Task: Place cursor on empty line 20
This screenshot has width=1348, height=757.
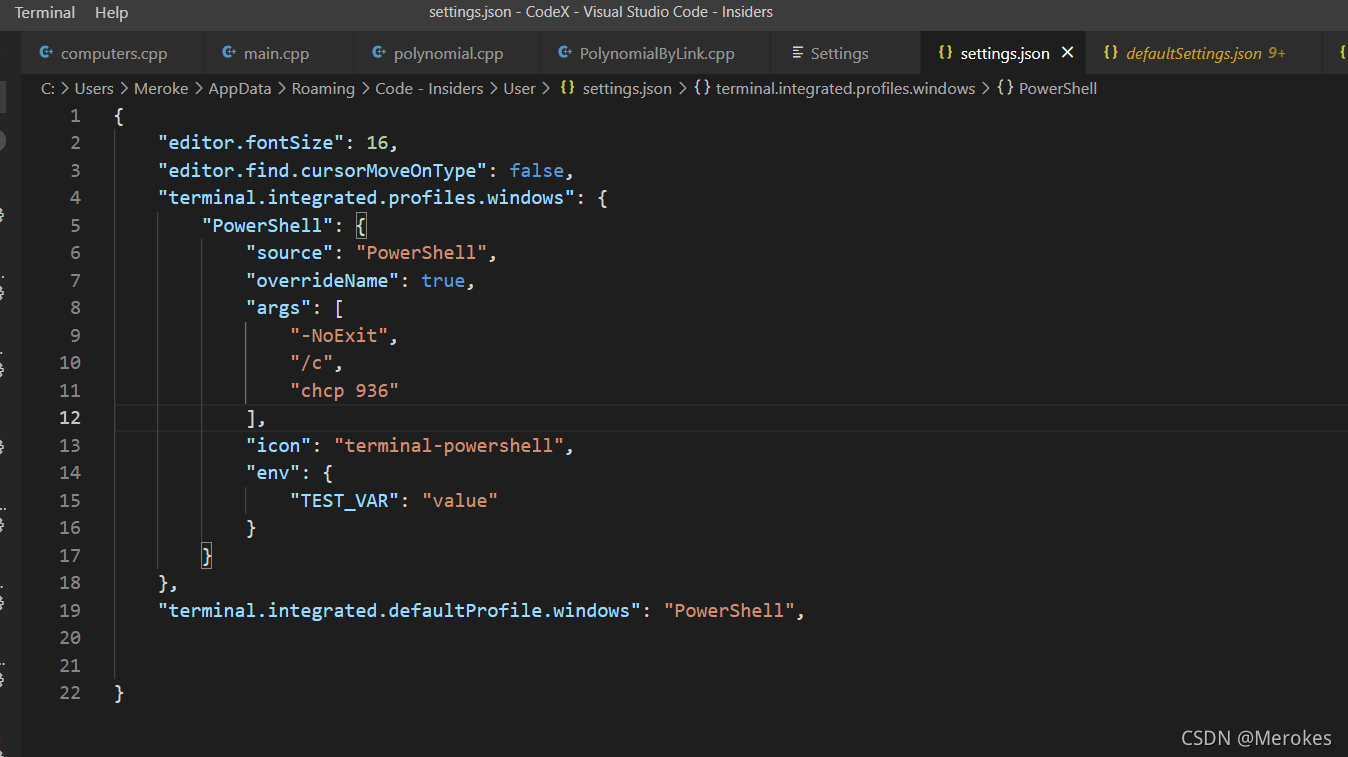Action: [731, 638]
